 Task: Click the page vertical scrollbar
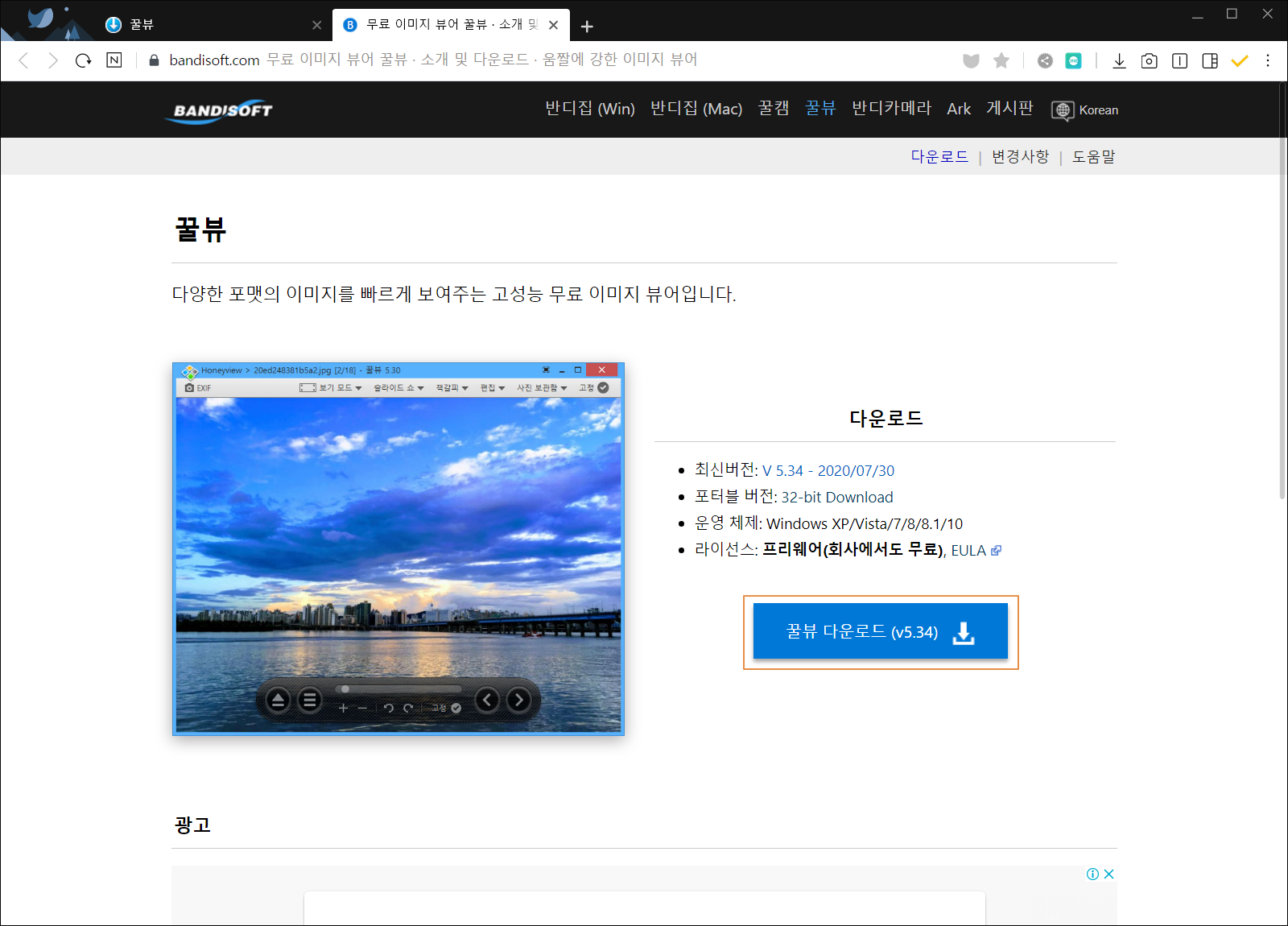pos(1282,290)
